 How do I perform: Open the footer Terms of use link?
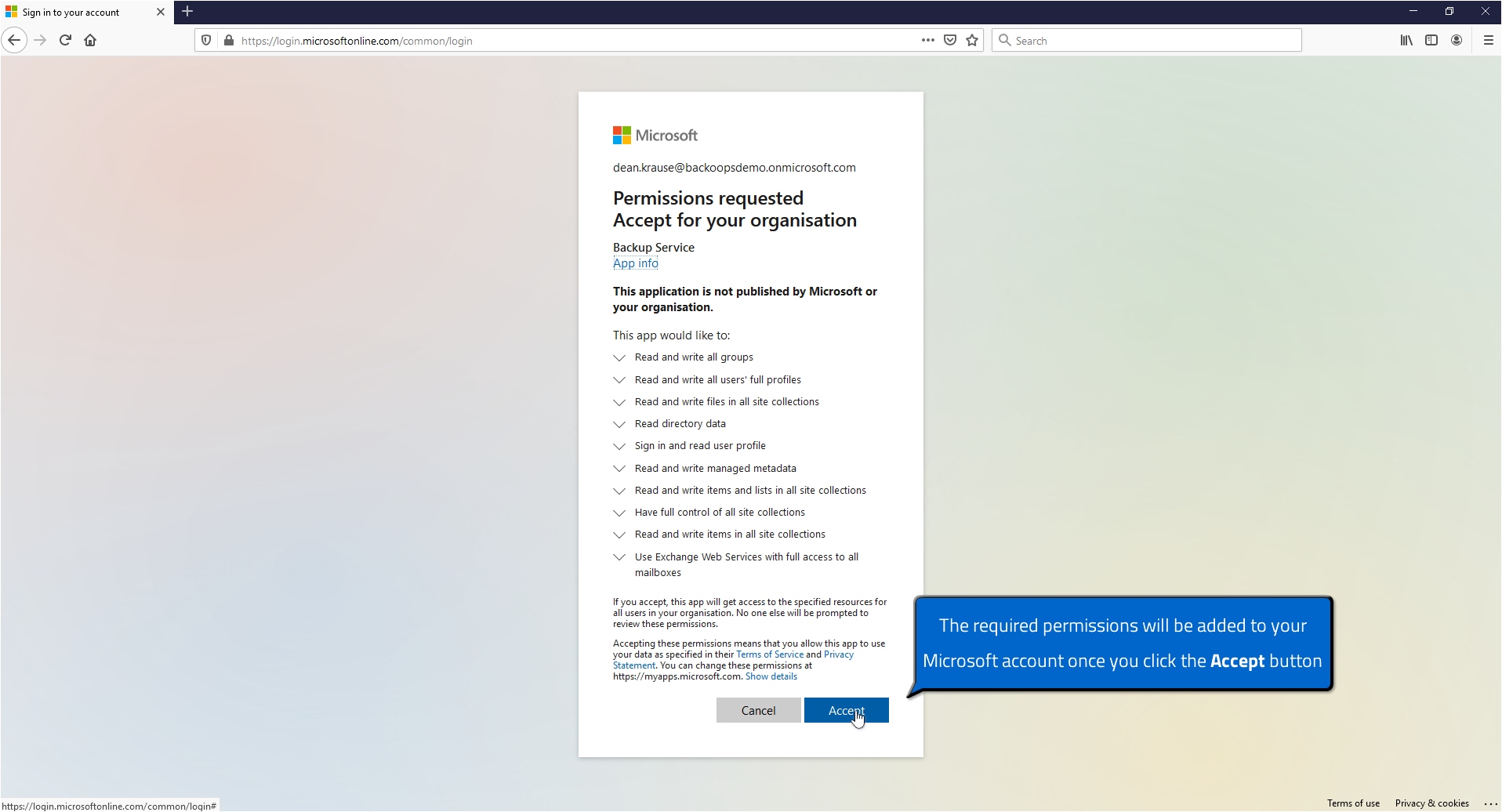point(1353,803)
